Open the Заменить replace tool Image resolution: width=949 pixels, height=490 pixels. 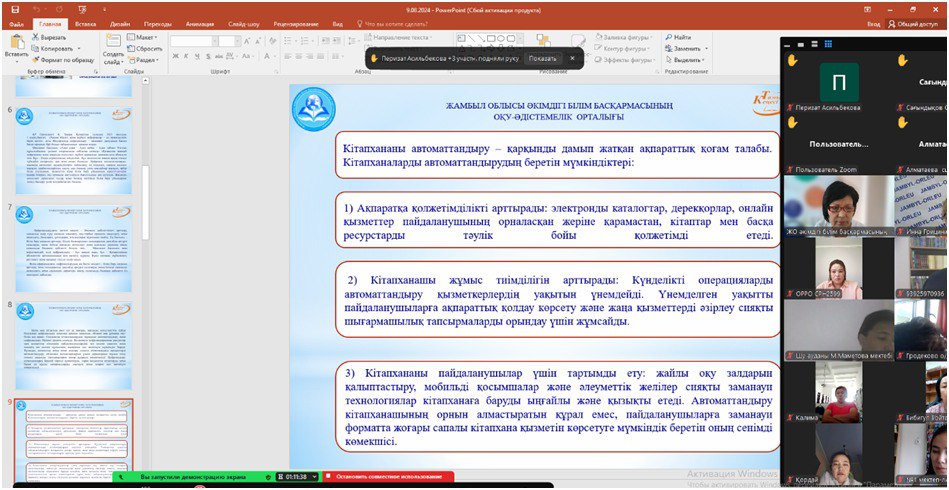click(686, 48)
